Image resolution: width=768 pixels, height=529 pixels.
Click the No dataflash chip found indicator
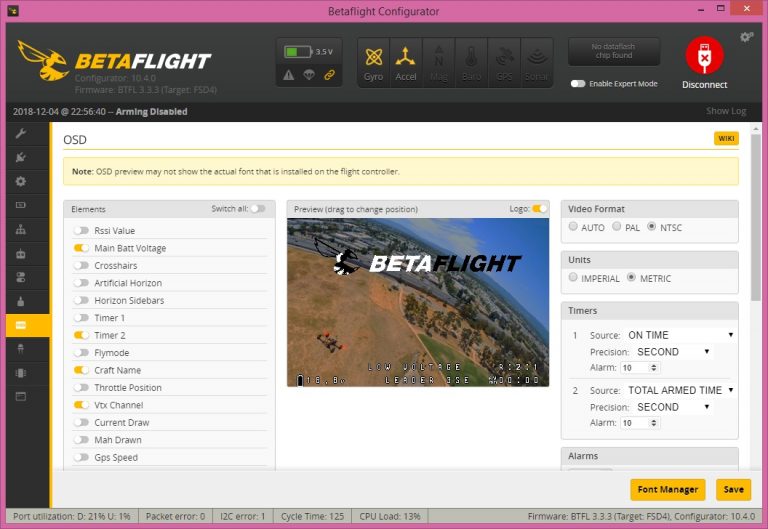pyautogui.click(x=613, y=51)
